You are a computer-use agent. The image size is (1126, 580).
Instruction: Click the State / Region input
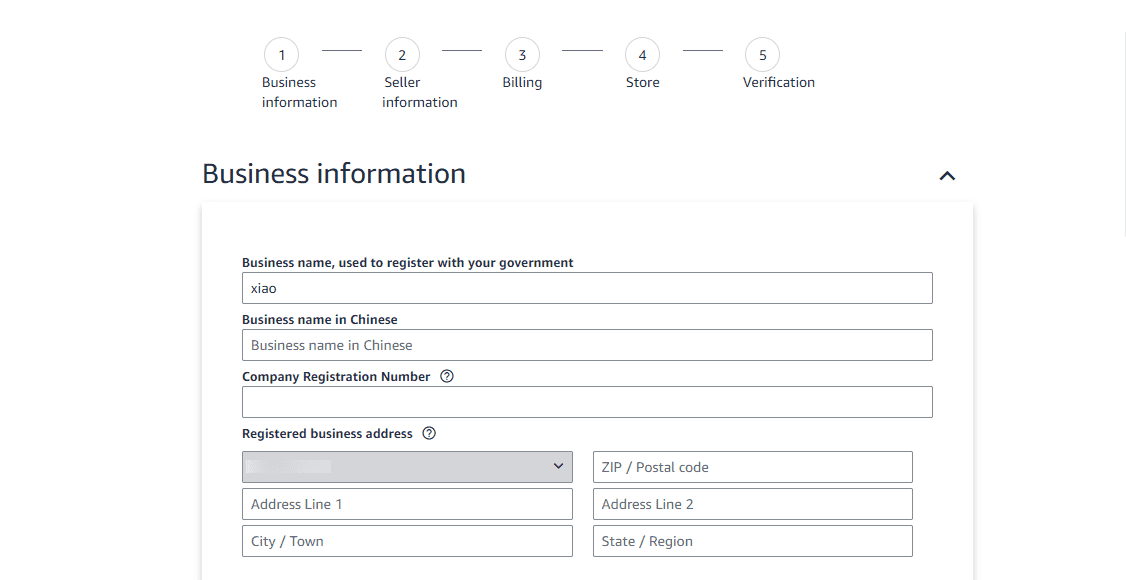click(752, 541)
